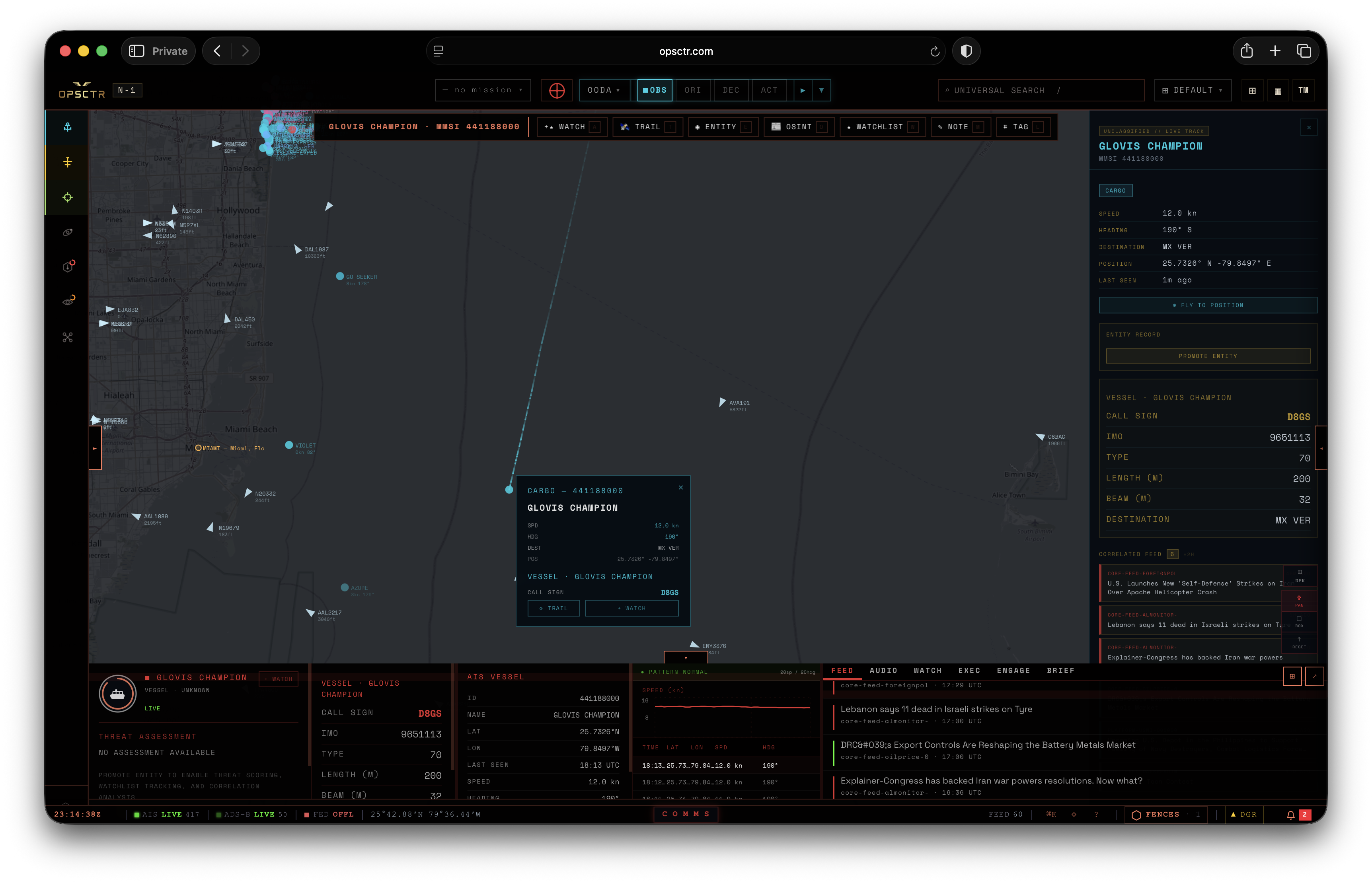Switch to the FEED tab
Image resolution: width=1372 pixels, height=883 pixels.
click(842, 670)
